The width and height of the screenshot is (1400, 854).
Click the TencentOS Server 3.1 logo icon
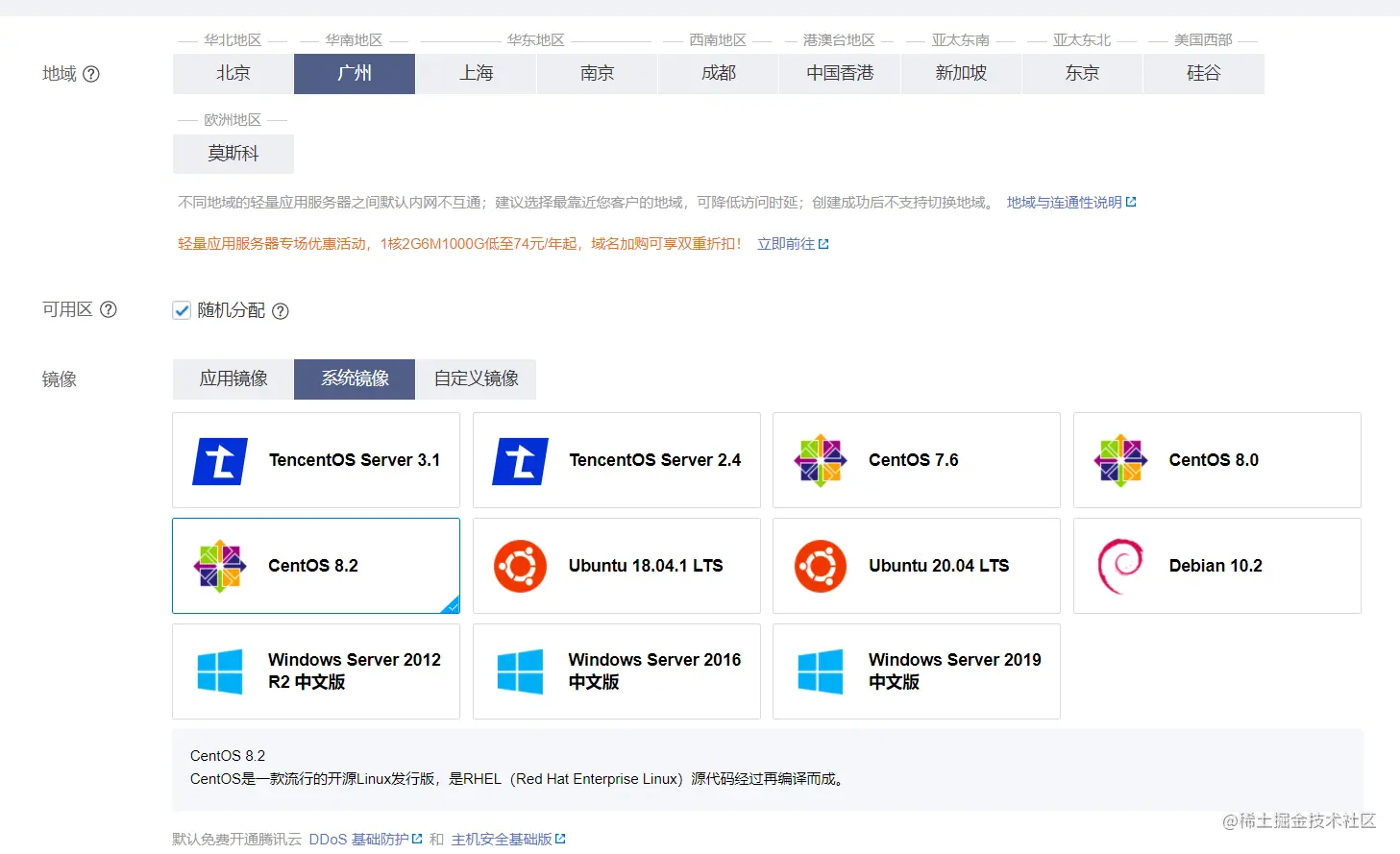tap(221, 461)
